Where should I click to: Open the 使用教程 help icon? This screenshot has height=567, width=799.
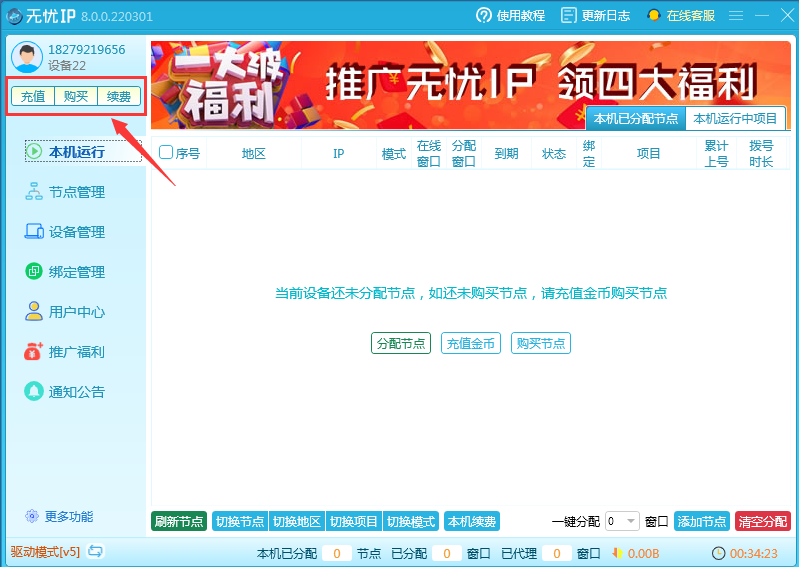(484, 15)
